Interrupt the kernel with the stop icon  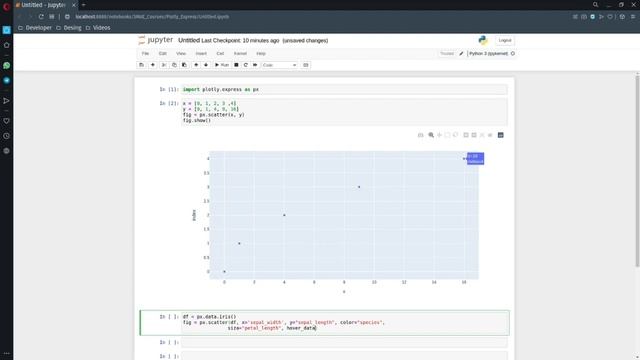click(236, 65)
